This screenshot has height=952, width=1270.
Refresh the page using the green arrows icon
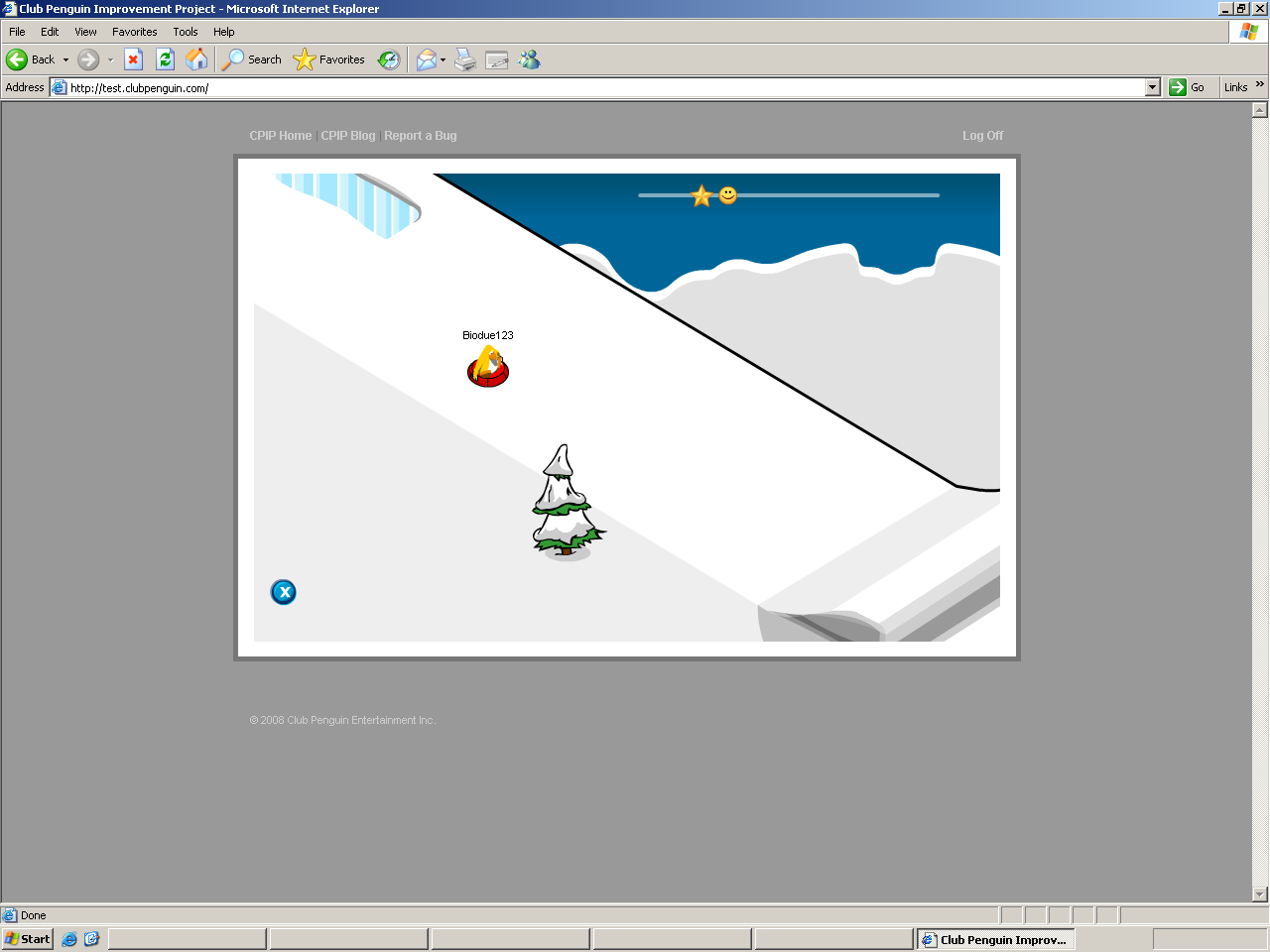click(166, 59)
